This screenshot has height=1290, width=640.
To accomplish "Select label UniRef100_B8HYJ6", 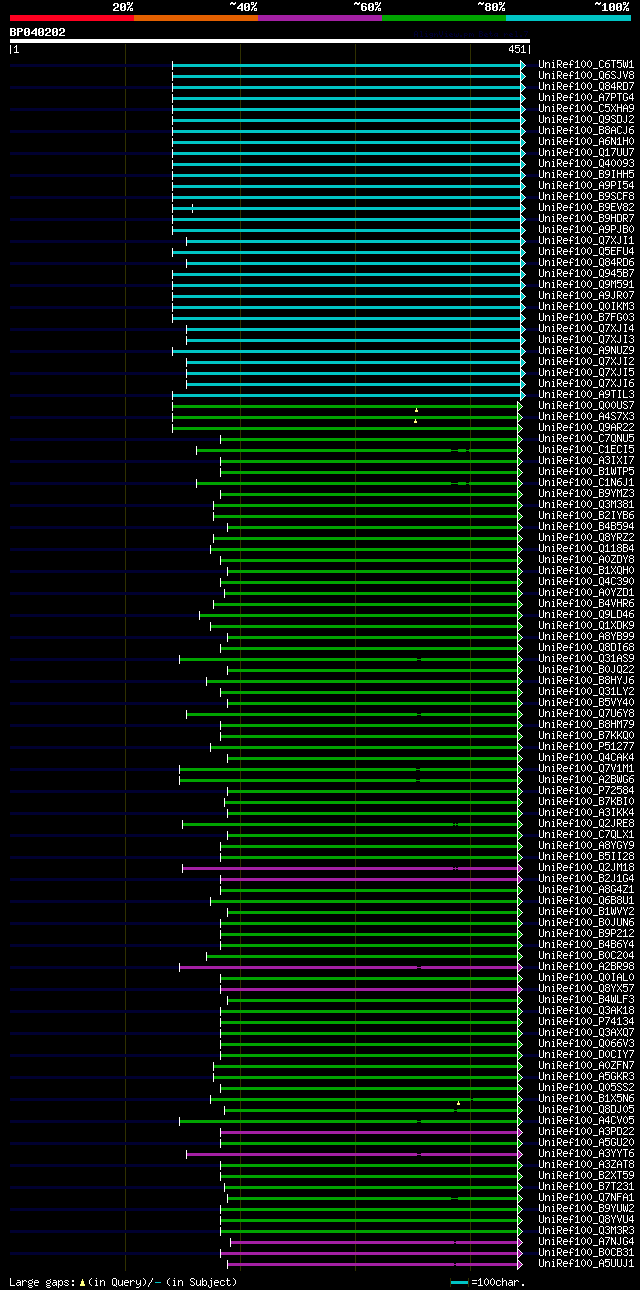I will tap(586, 680).
